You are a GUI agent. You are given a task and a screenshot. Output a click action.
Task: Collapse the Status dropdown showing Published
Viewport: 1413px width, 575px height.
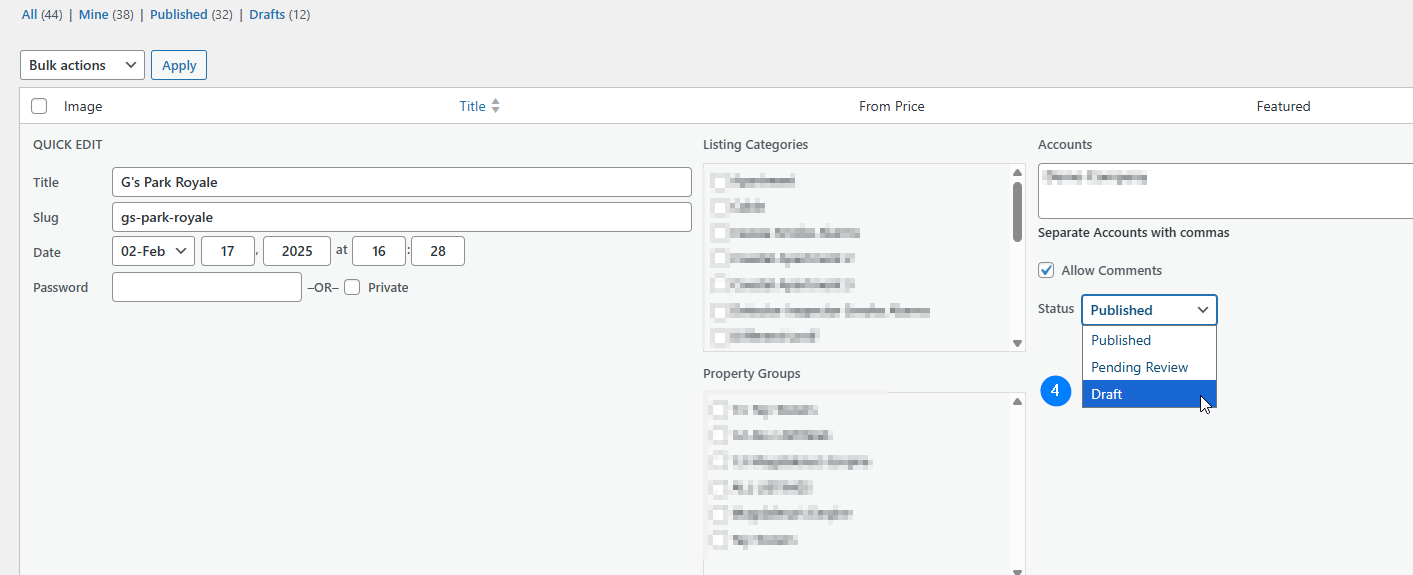(x=1148, y=310)
